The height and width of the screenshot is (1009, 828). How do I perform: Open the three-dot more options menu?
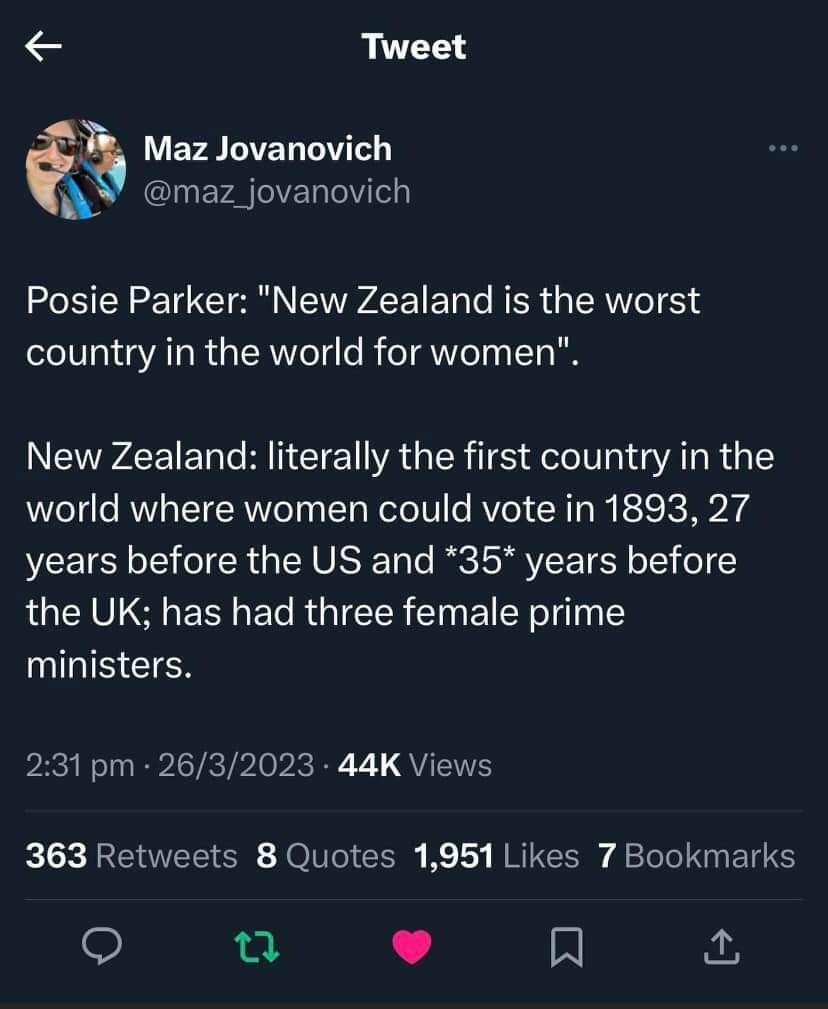click(784, 150)
